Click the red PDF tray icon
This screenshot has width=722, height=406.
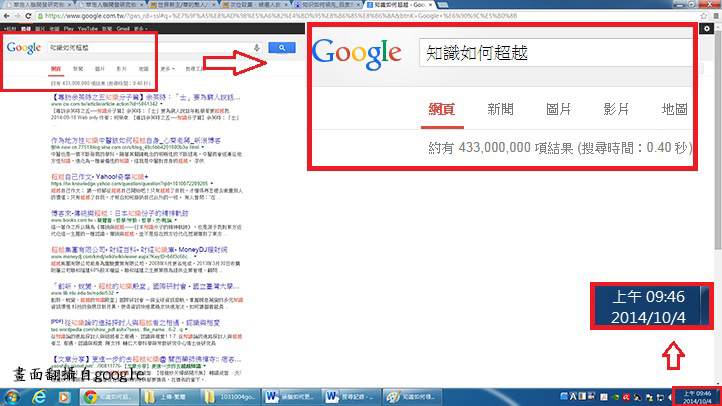(x=604, y=397)
